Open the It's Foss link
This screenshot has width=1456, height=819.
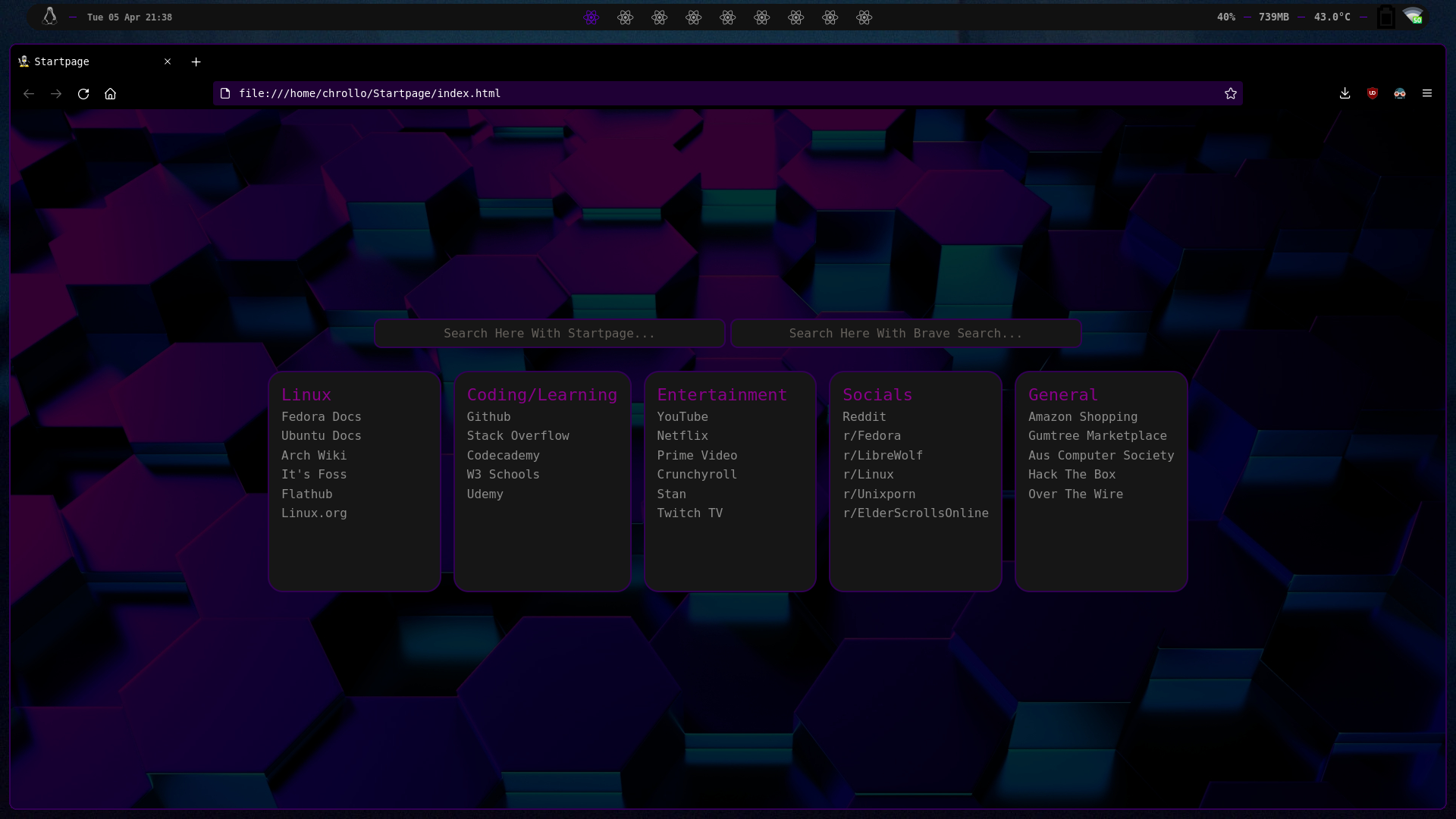coord(314,475)
